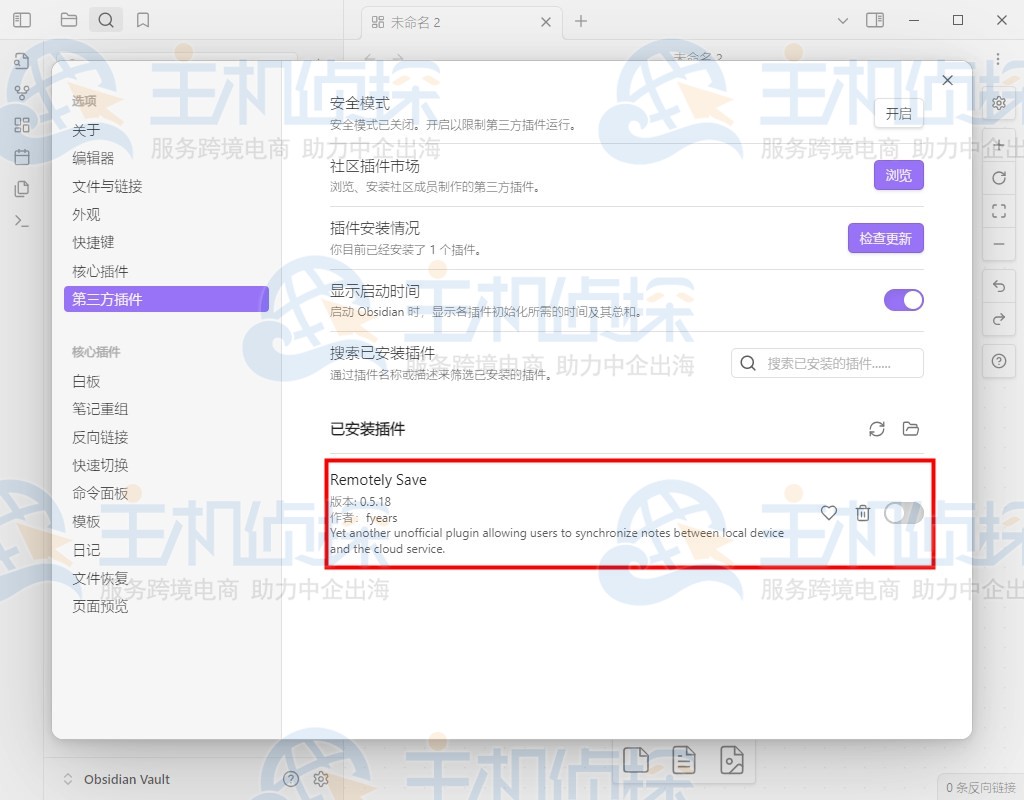Open help via the question mark icon
This screenshot has height=800, width=1024.
(x=999, y=361)
